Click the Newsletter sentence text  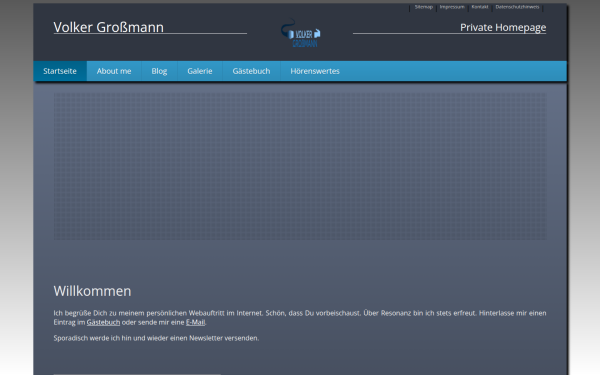click(x=156, y=338)
